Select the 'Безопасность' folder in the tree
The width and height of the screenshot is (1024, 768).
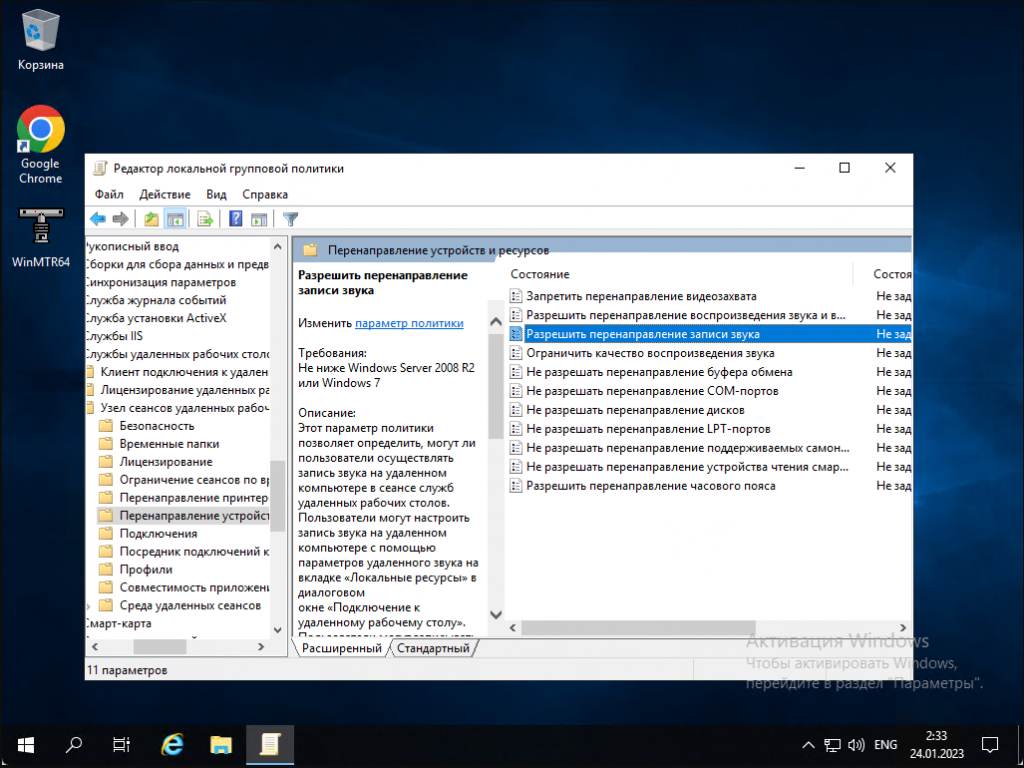pos(156,426)
